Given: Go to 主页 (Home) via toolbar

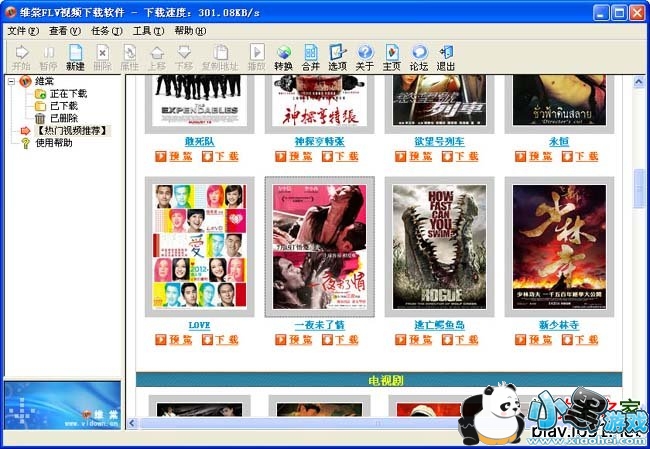Looking at the screenshot, I should coord(392,57).
